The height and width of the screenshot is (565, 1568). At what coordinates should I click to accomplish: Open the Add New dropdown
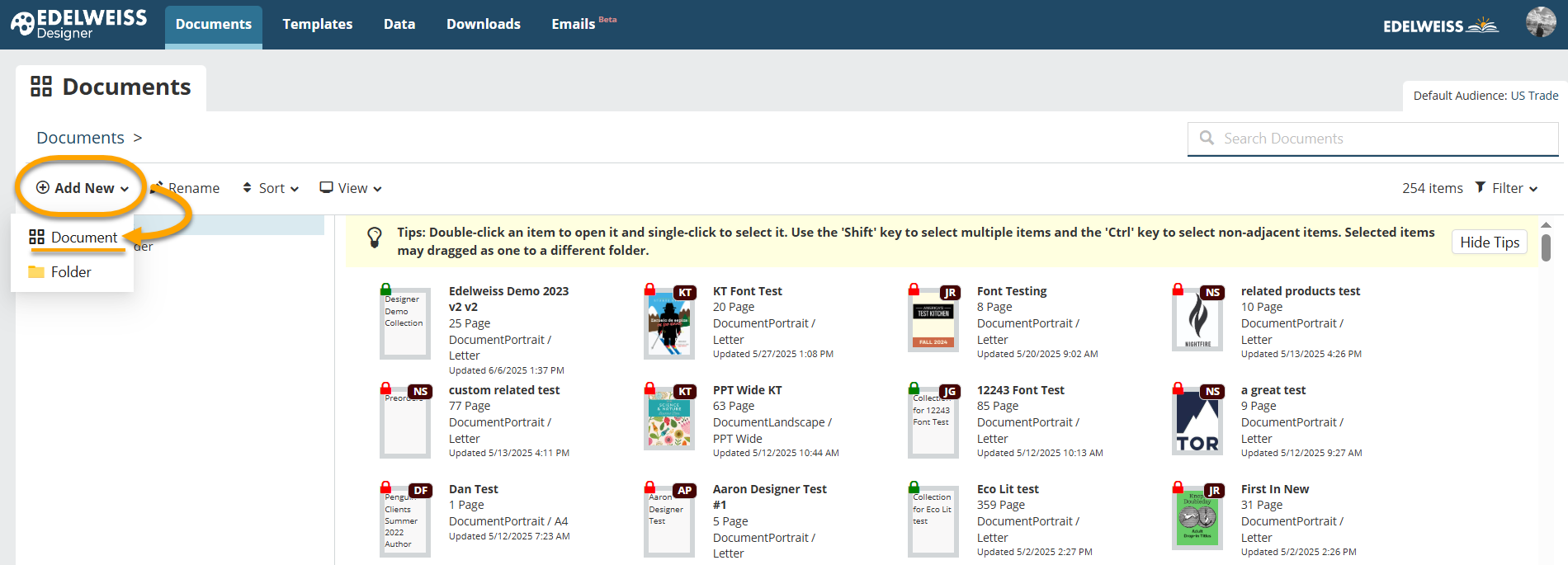[x=83, y=188]
